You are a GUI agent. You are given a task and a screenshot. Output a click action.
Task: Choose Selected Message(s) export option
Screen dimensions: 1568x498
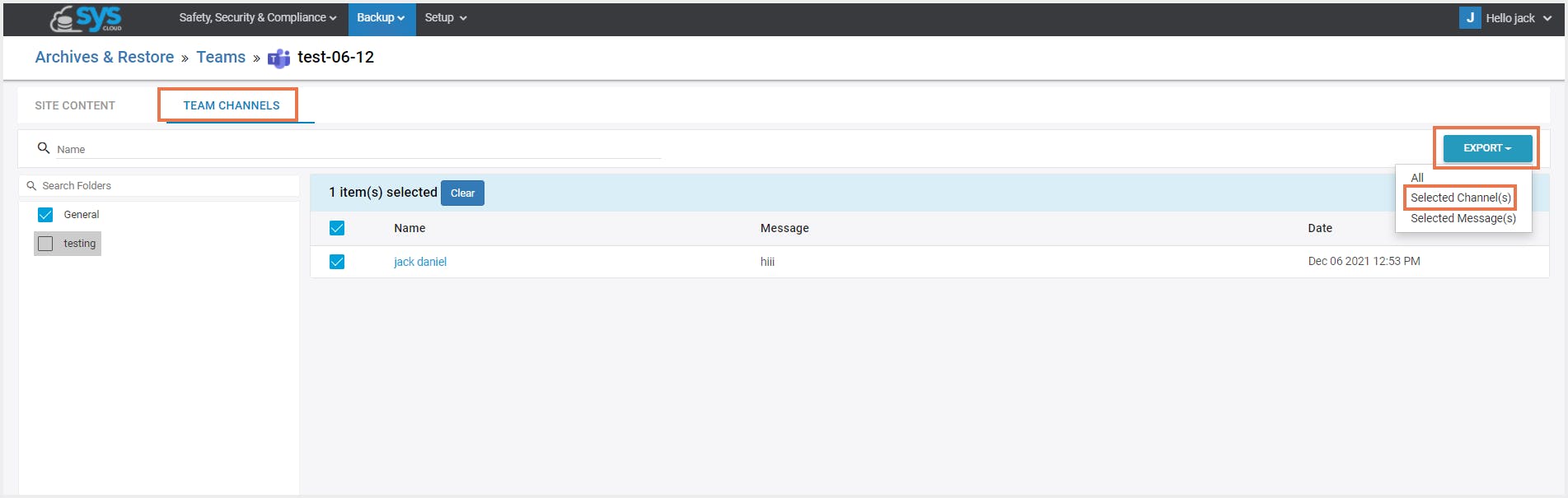[x=1463, y=218]
